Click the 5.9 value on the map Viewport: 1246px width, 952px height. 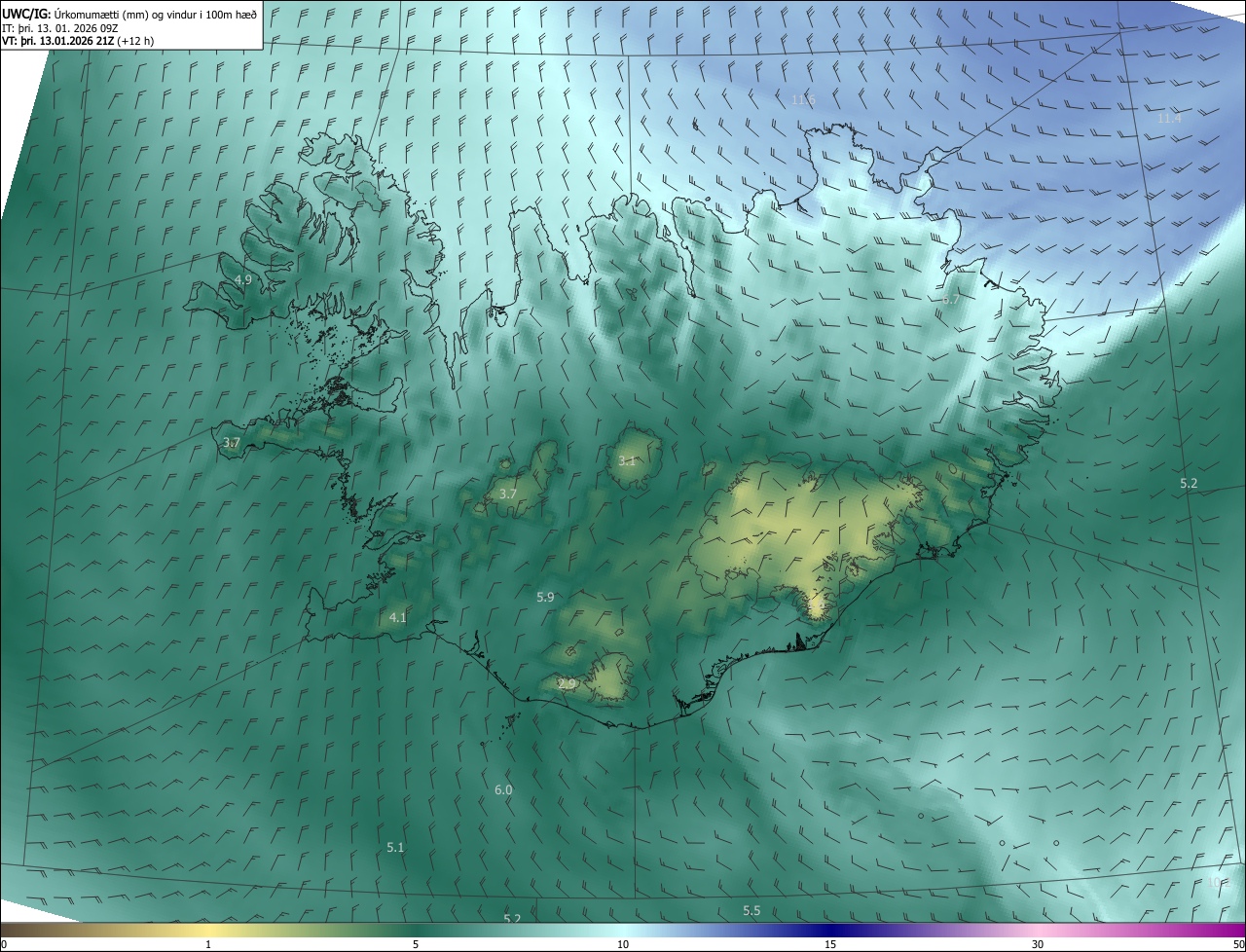(545, 598)
